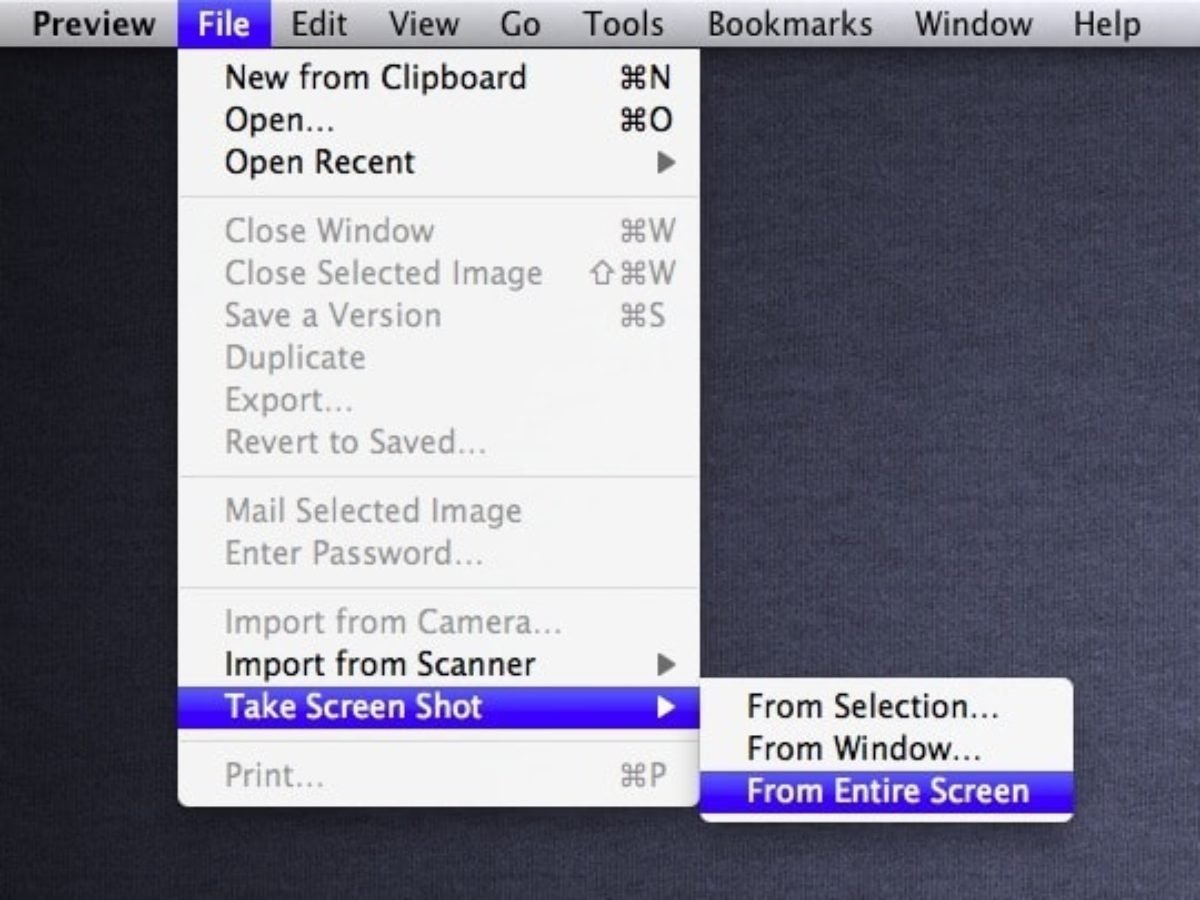Image resolution: width=1200 pixels, height=900 pixels.
Task: Click the greyed Enter Password... item
Action: pos(438,553)
